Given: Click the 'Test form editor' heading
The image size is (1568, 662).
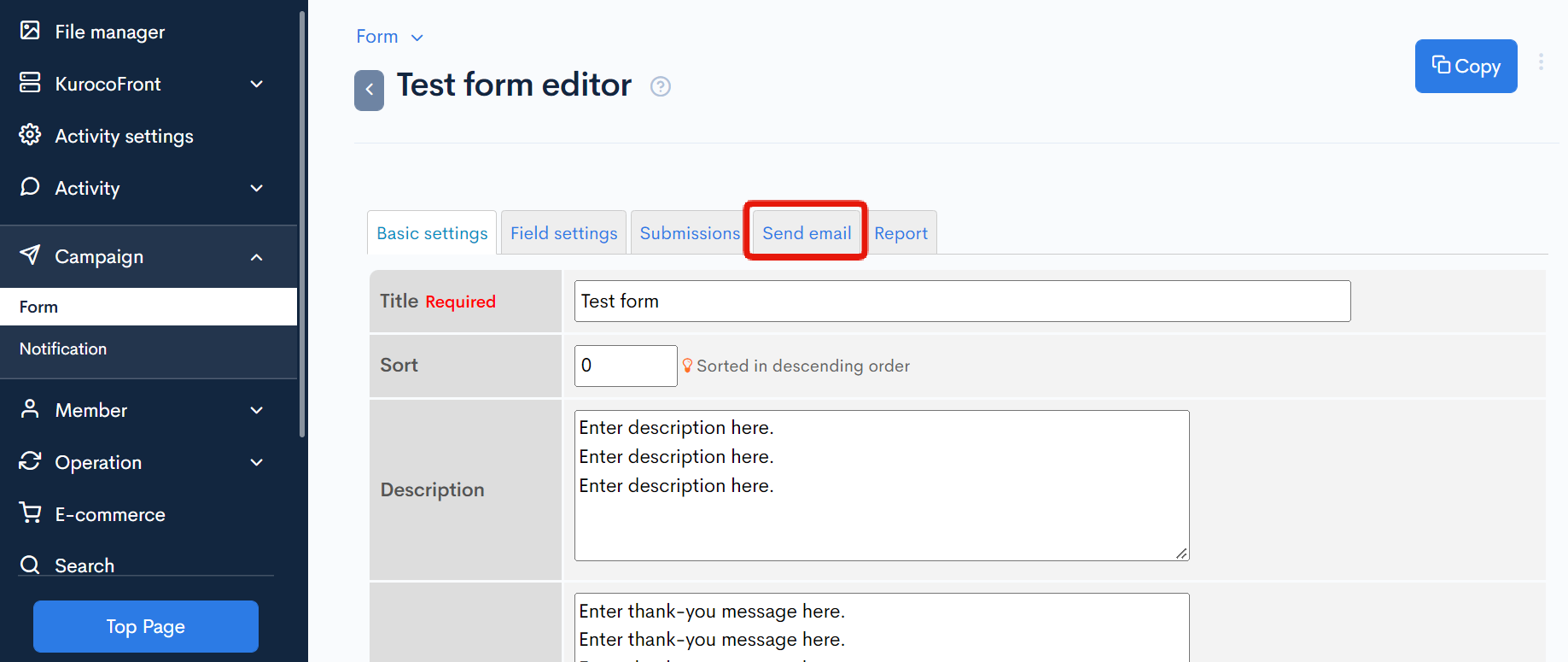Looking at the screenshot, I should click(x=514, y=85).
